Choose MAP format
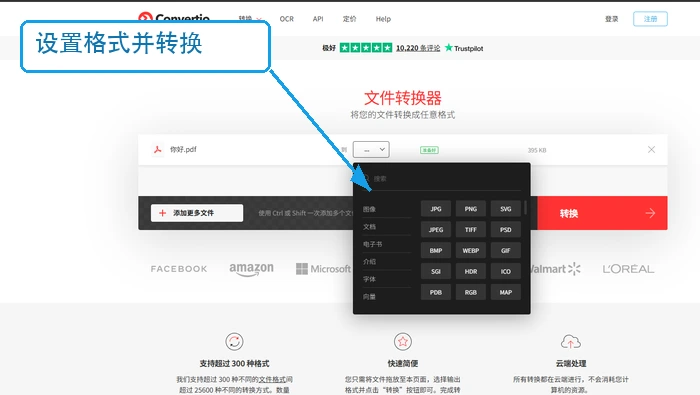This screenshot has height=395, width=700. [x=505, y=292]
